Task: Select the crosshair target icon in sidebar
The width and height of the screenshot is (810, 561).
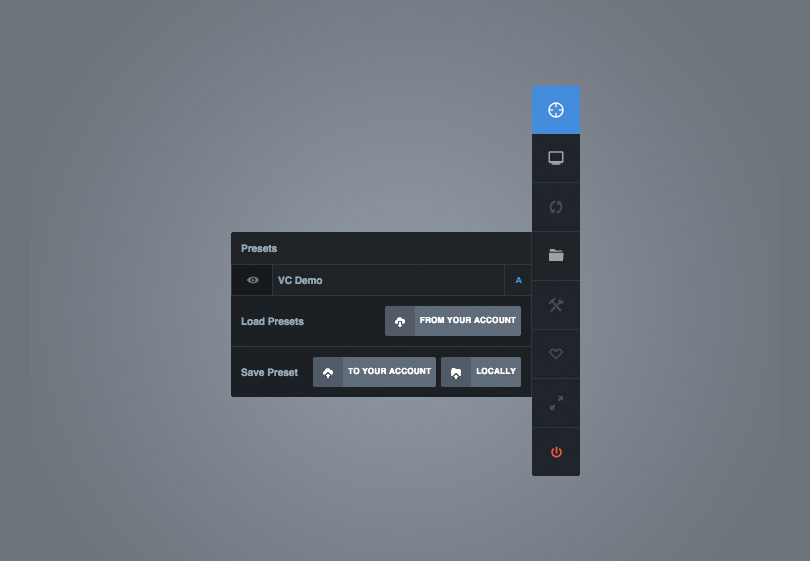Action: point(556,110)
